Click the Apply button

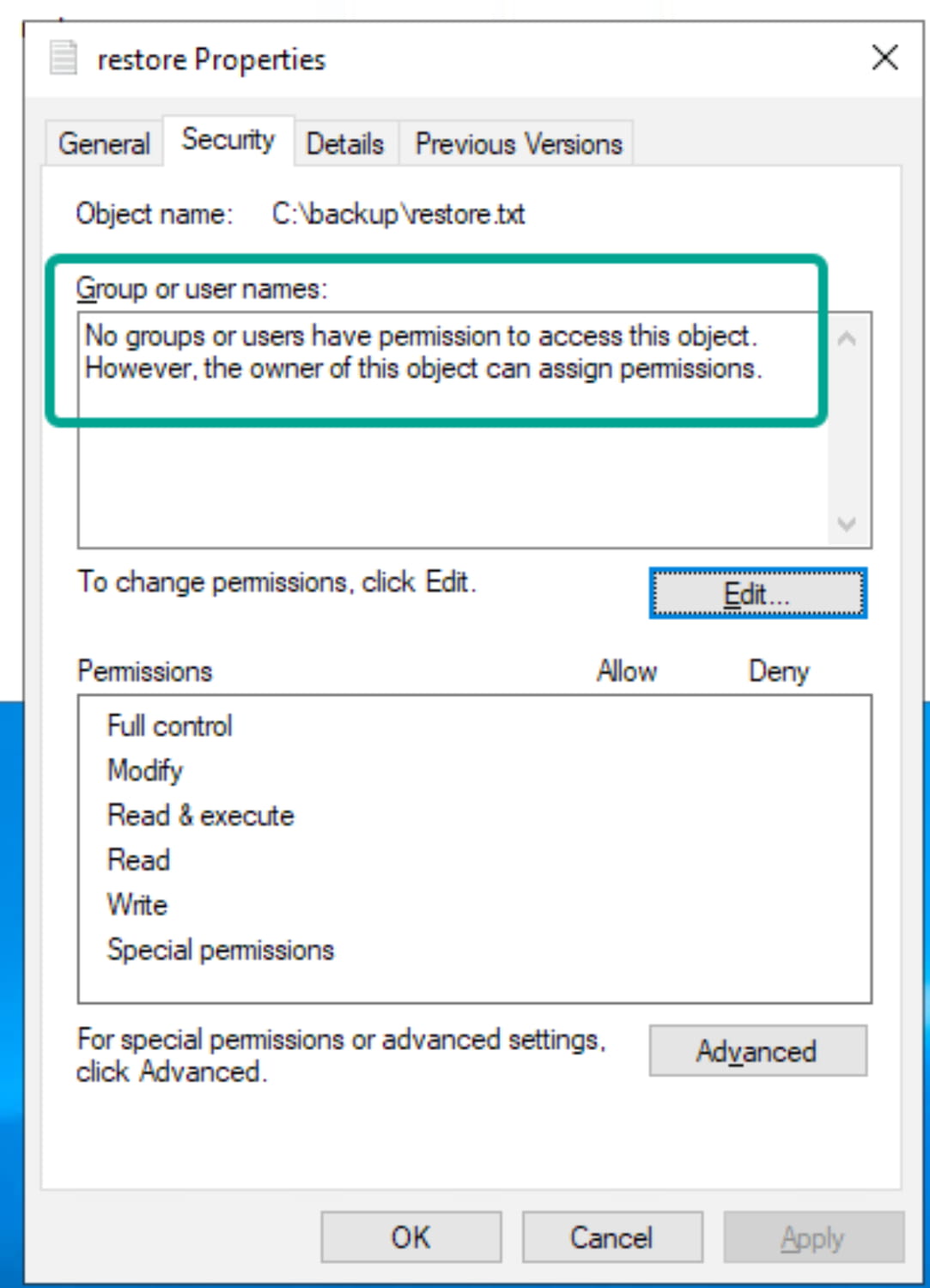coord(812,1237)
